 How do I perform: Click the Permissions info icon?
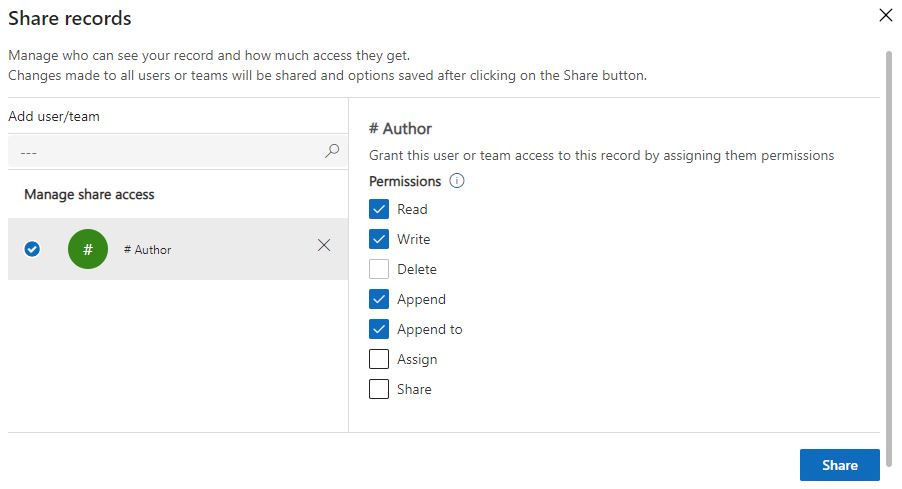tap(457, 181)
